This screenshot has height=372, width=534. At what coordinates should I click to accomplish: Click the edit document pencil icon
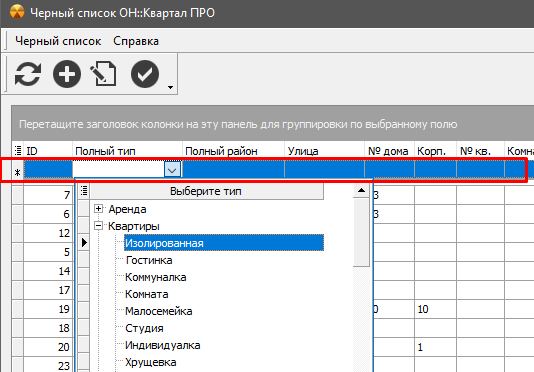104,73
